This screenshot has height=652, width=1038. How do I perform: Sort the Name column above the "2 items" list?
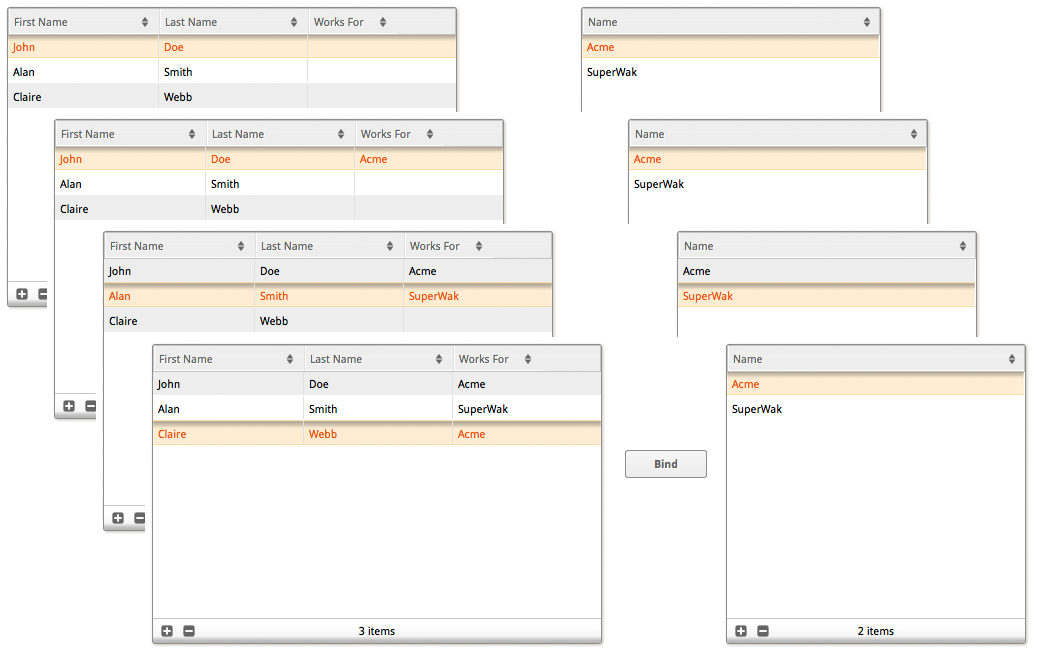[1012, 359]
